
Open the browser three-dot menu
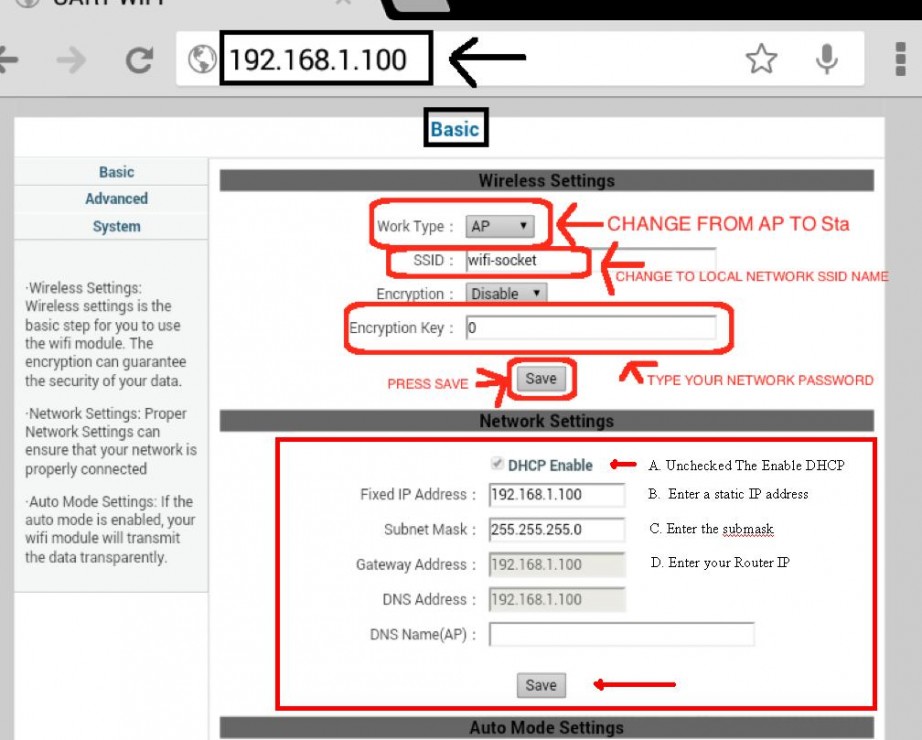[x=900, y=60]
